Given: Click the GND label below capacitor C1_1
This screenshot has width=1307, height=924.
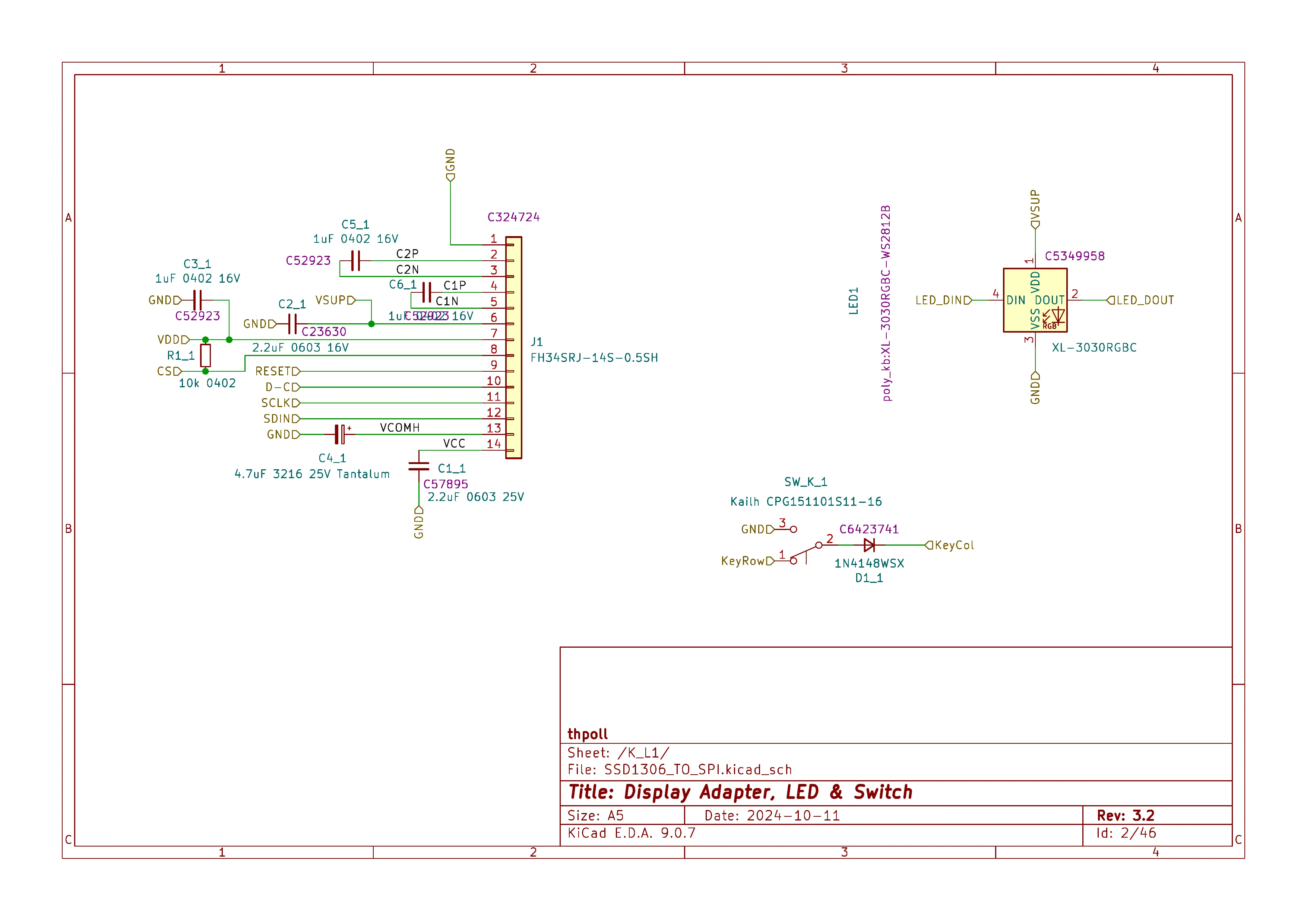Looking at the screenshot, I should pos(419,522).
